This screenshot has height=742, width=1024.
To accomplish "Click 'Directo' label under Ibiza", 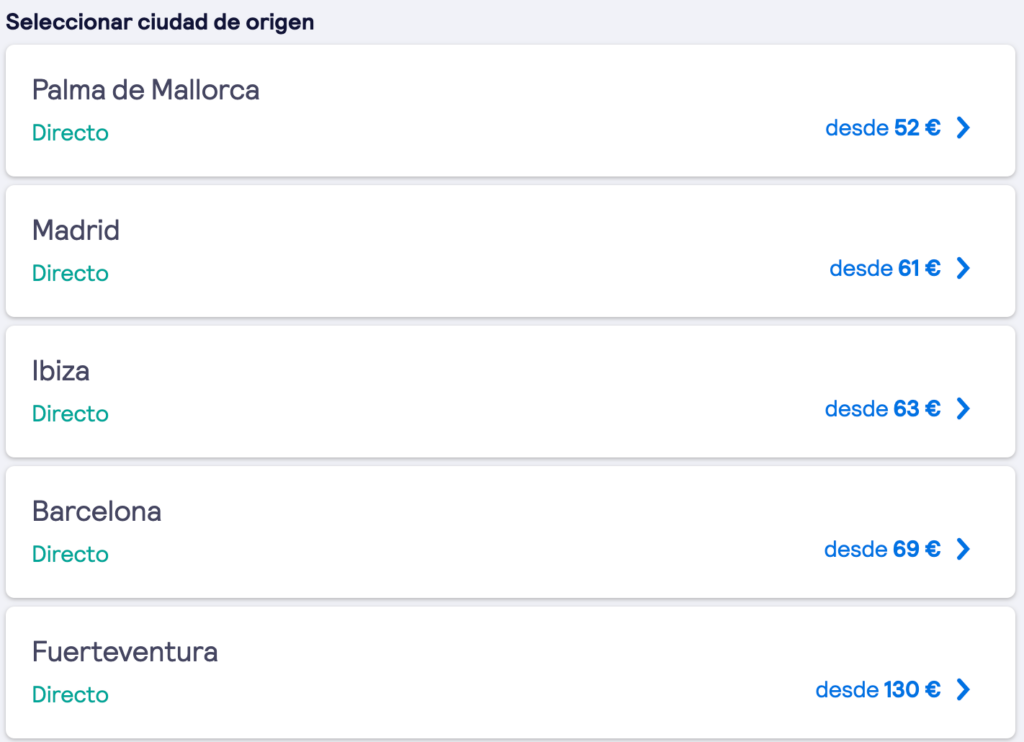I will point(70,413).
